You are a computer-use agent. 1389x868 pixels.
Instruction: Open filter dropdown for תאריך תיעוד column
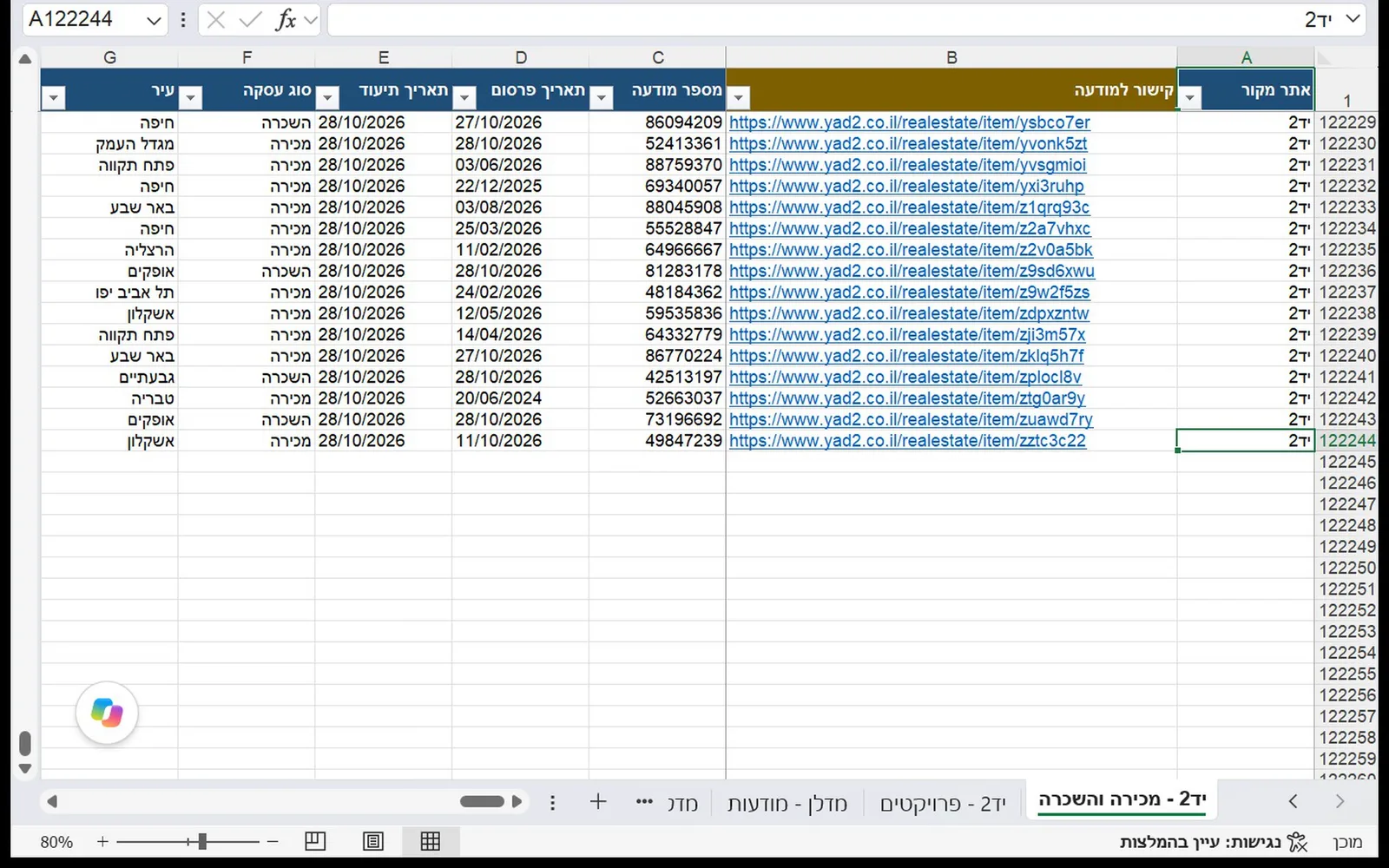(327, 98)
